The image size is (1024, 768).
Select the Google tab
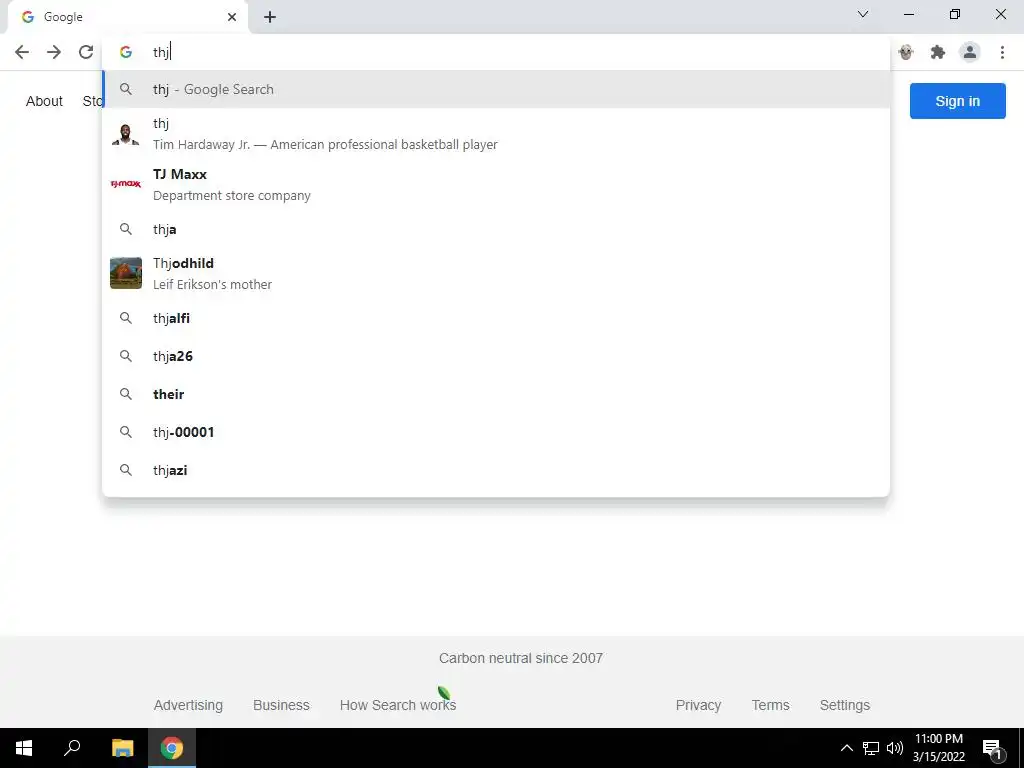point(127,17)
